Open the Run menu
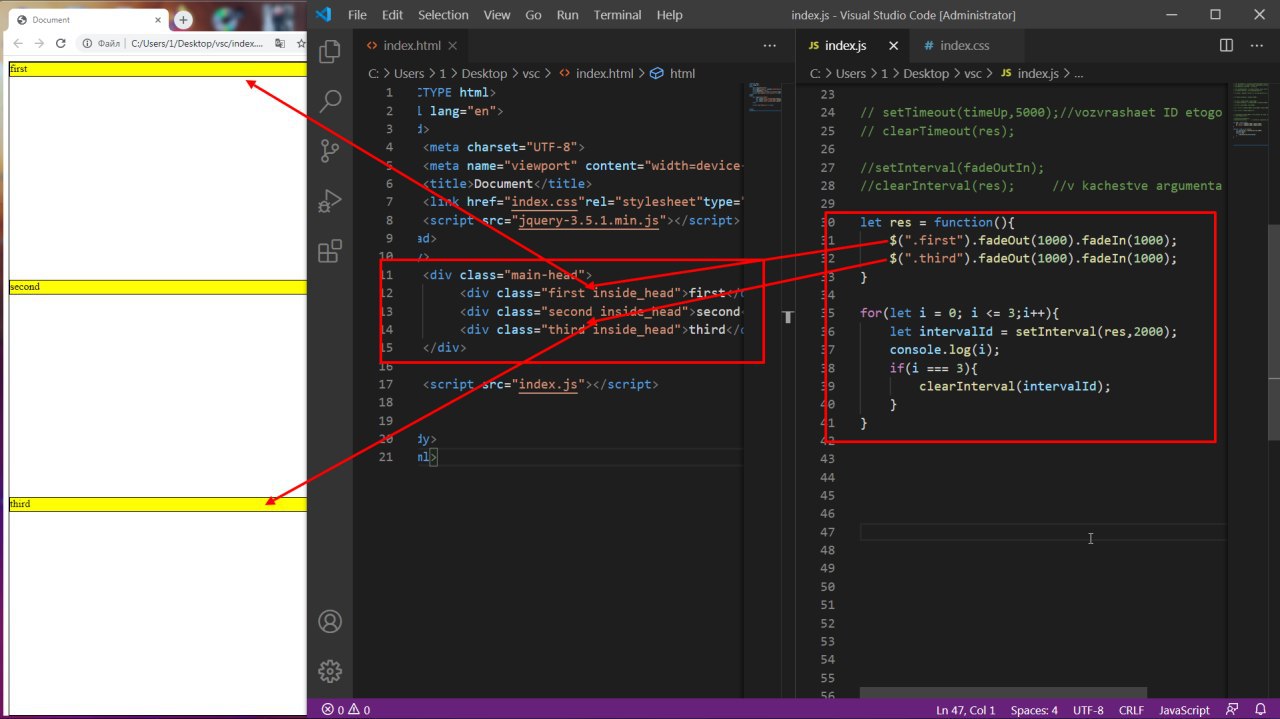 (x=567, y=14)
